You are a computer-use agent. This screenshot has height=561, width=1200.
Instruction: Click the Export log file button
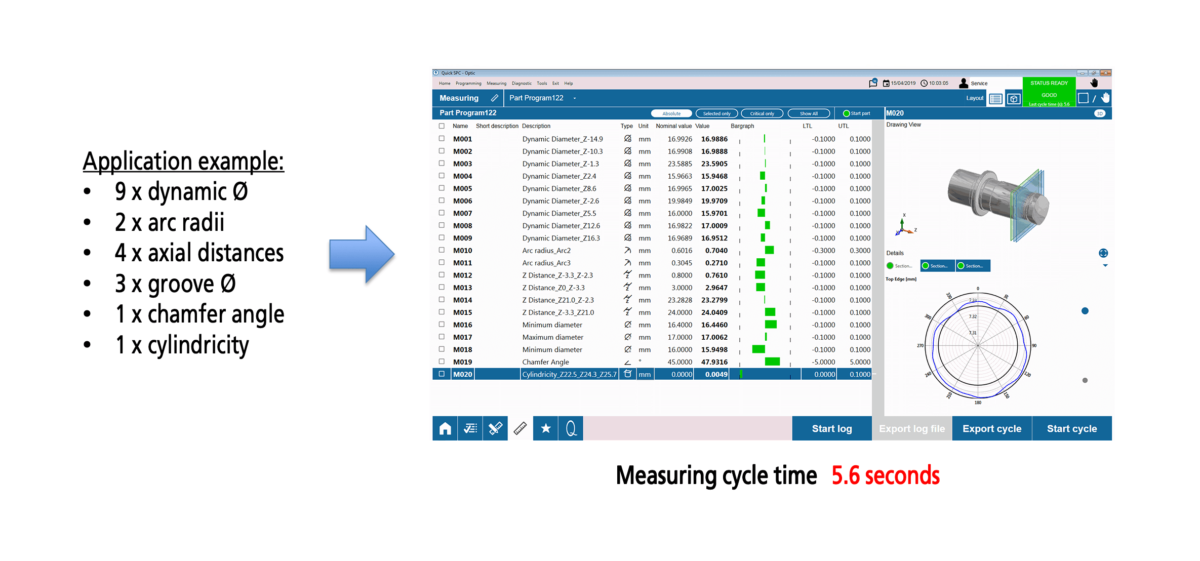pyautogui.click(x=911, y=428)
